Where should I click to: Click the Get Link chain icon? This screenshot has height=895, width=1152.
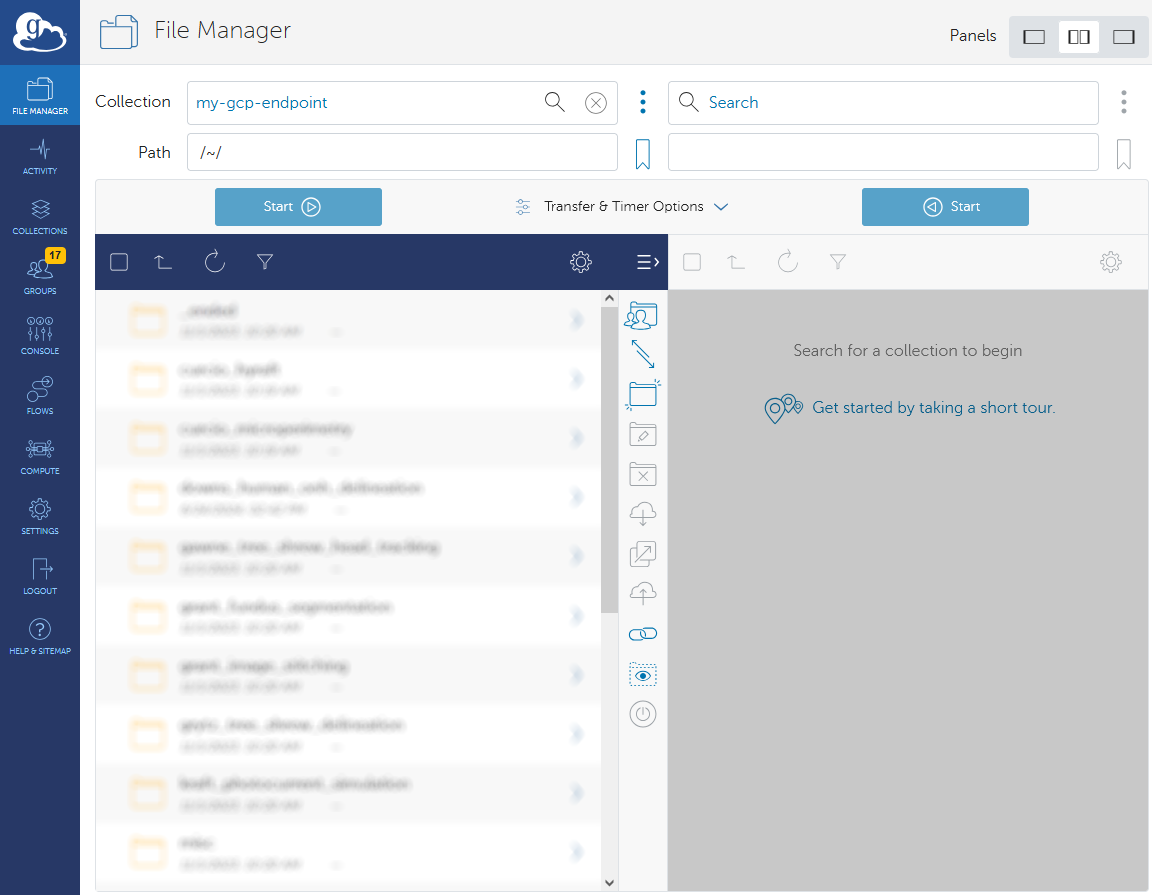pyautogui.click(x=643, y=634)
